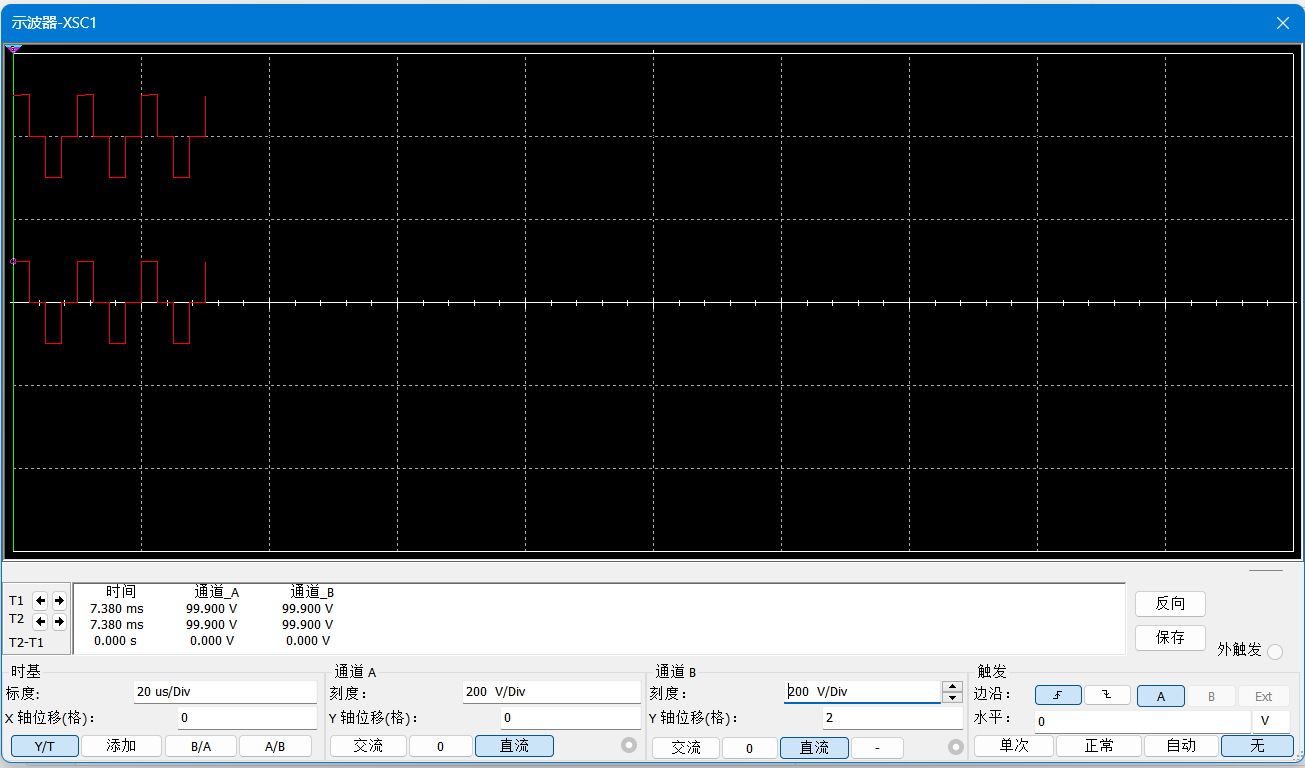Click the 保存 button
1305x768 pixels.
[1170, 637]
